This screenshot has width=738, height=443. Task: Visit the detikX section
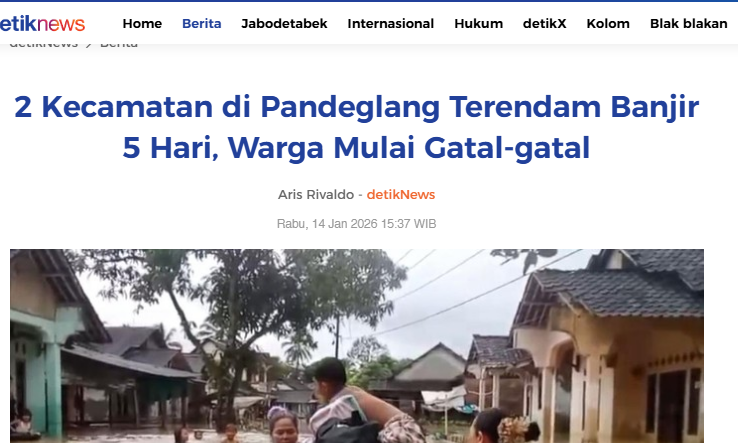tap(545, 24)
